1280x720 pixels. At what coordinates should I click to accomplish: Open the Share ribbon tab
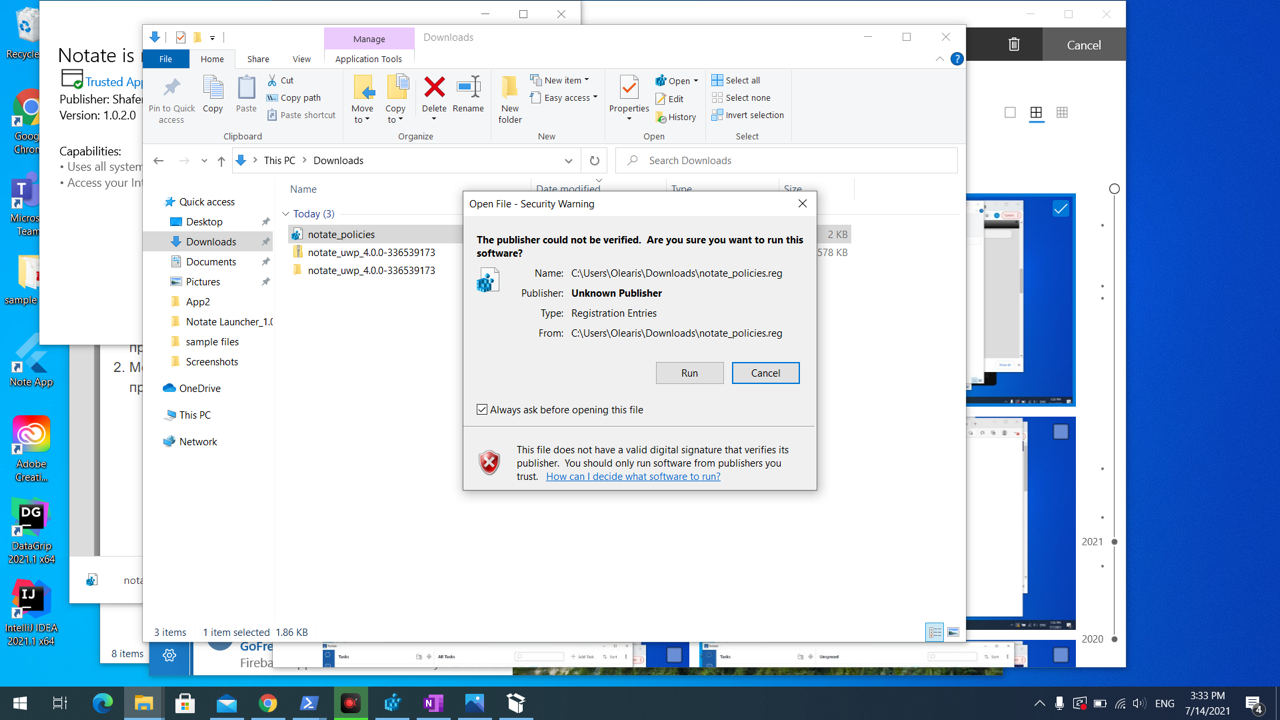tap(258, 59)
